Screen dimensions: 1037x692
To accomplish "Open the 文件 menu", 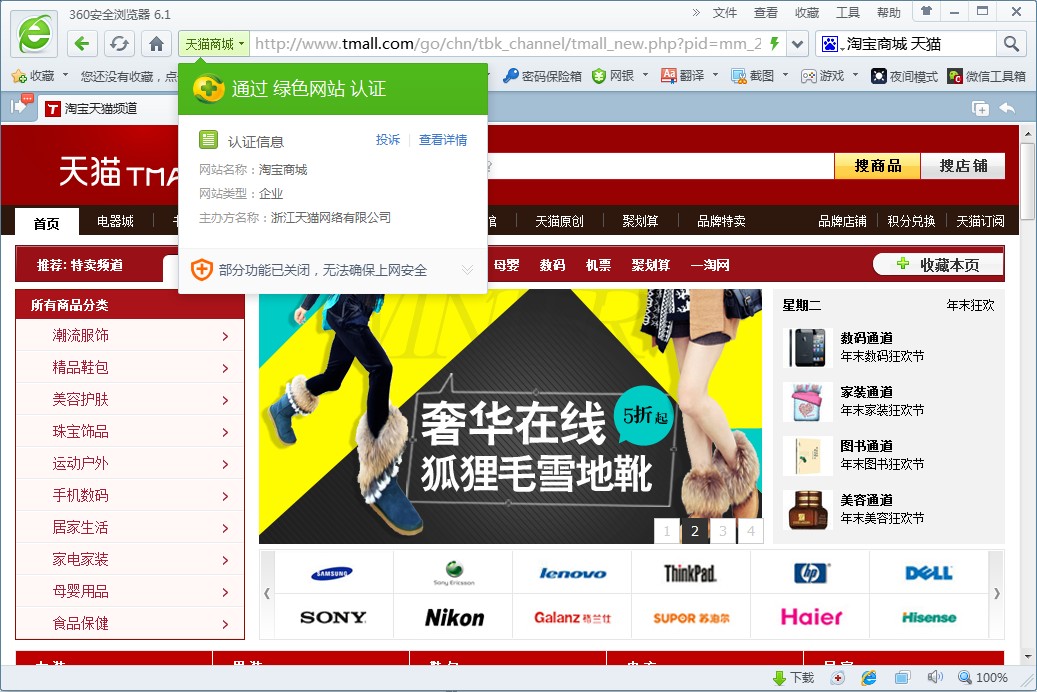I will coord(724,13).
